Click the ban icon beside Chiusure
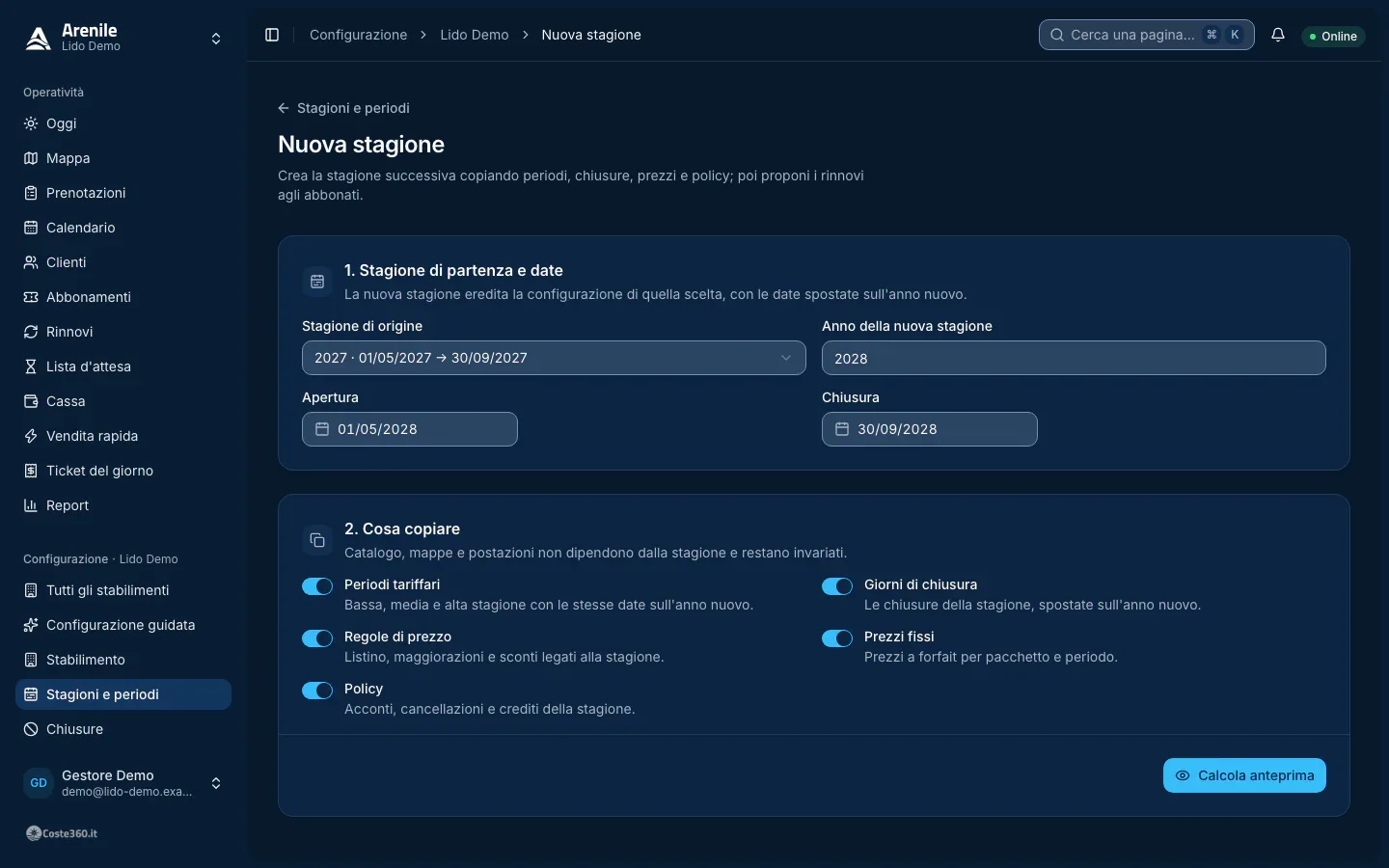The width and height of the screenshot is (1389, 868). (31, 729)
